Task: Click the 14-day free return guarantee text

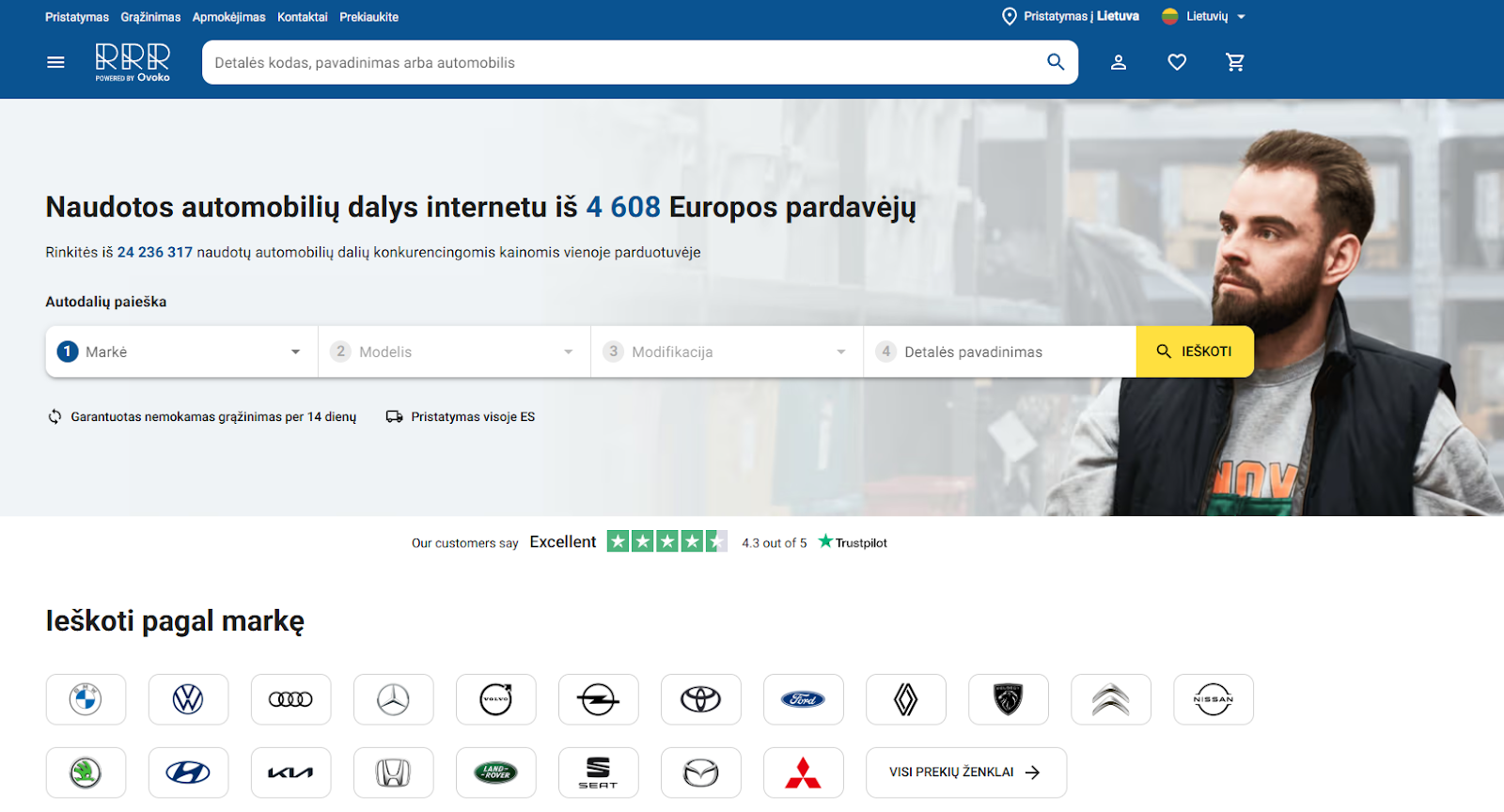Action: (213, 416)
